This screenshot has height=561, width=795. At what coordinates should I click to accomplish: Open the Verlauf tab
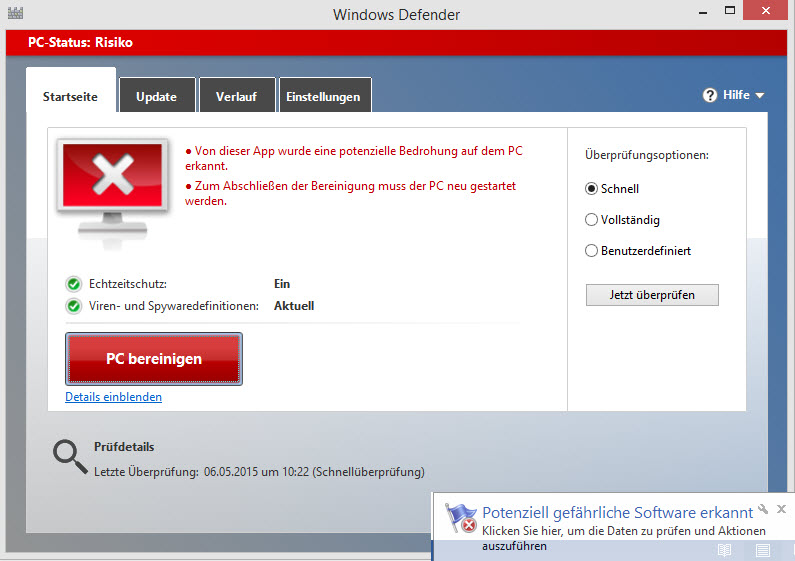237,96
